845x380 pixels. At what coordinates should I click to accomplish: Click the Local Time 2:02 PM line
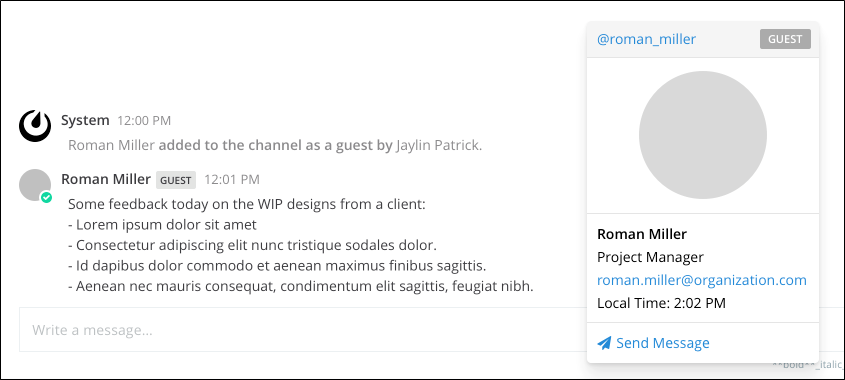661,303
